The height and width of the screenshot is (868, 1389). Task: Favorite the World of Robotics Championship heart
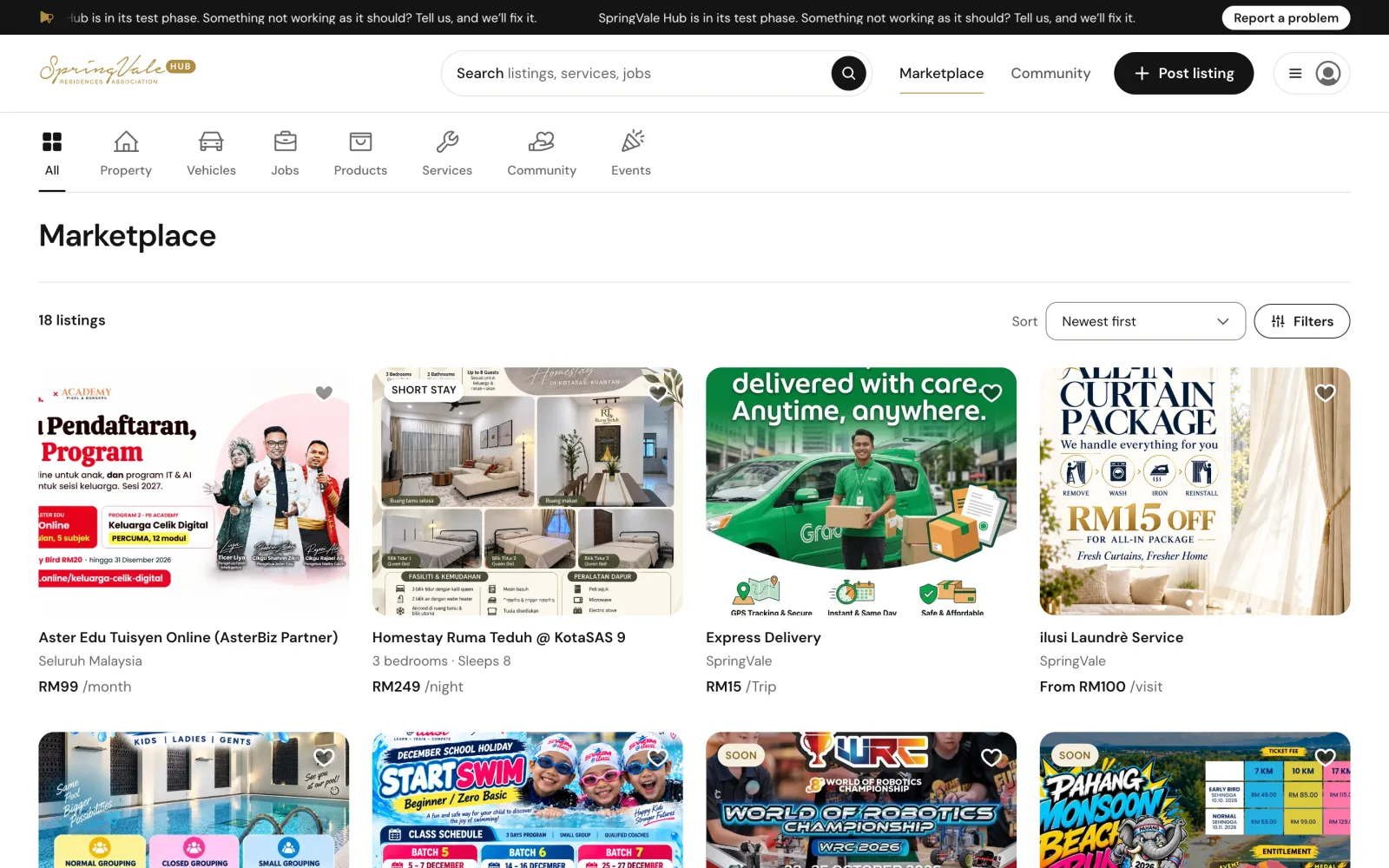click(x=991, y=757)
